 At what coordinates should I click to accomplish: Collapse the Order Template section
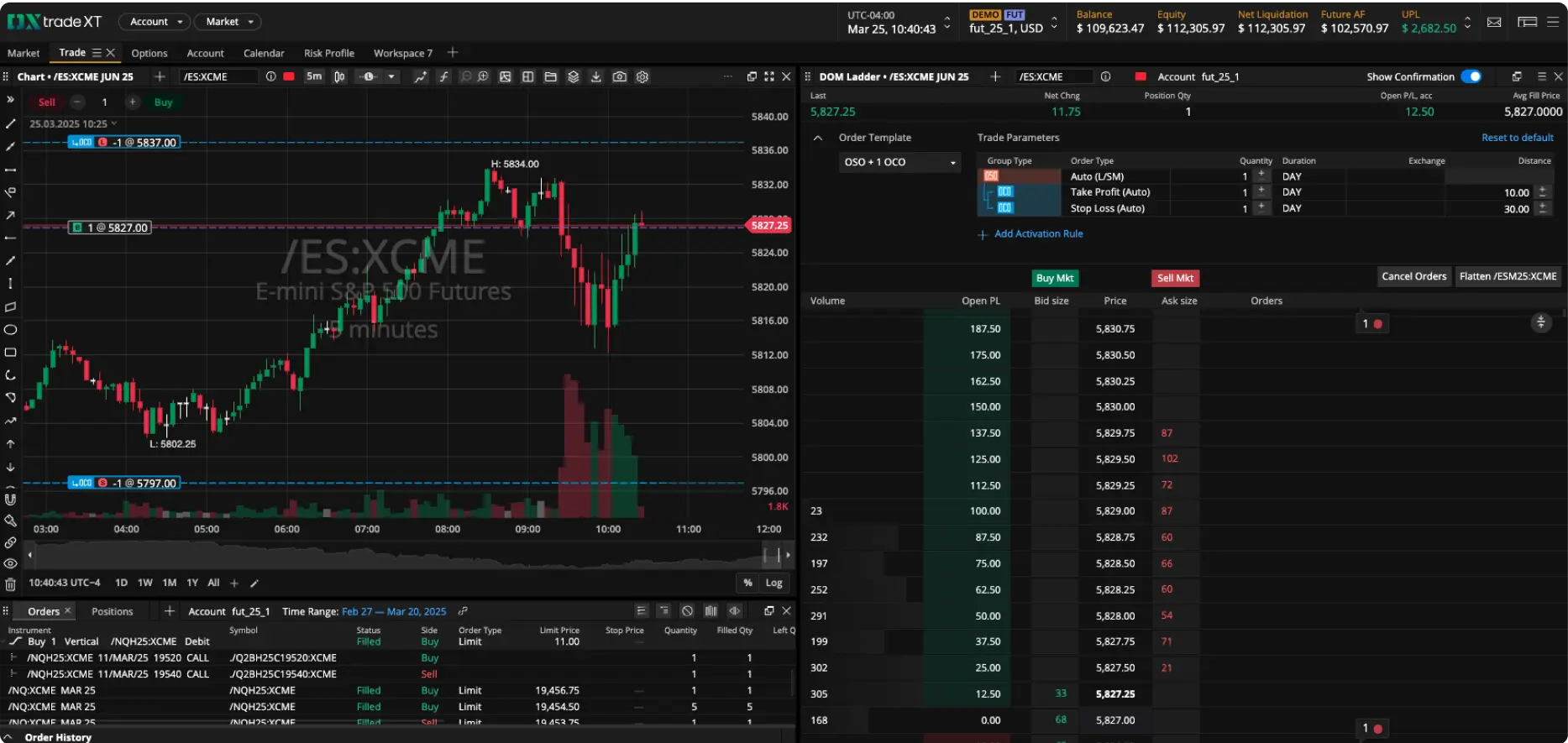tap(817, 138)
